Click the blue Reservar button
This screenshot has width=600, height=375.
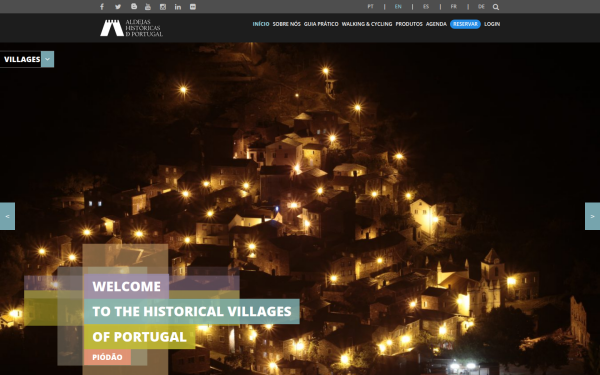pos(465,24)
